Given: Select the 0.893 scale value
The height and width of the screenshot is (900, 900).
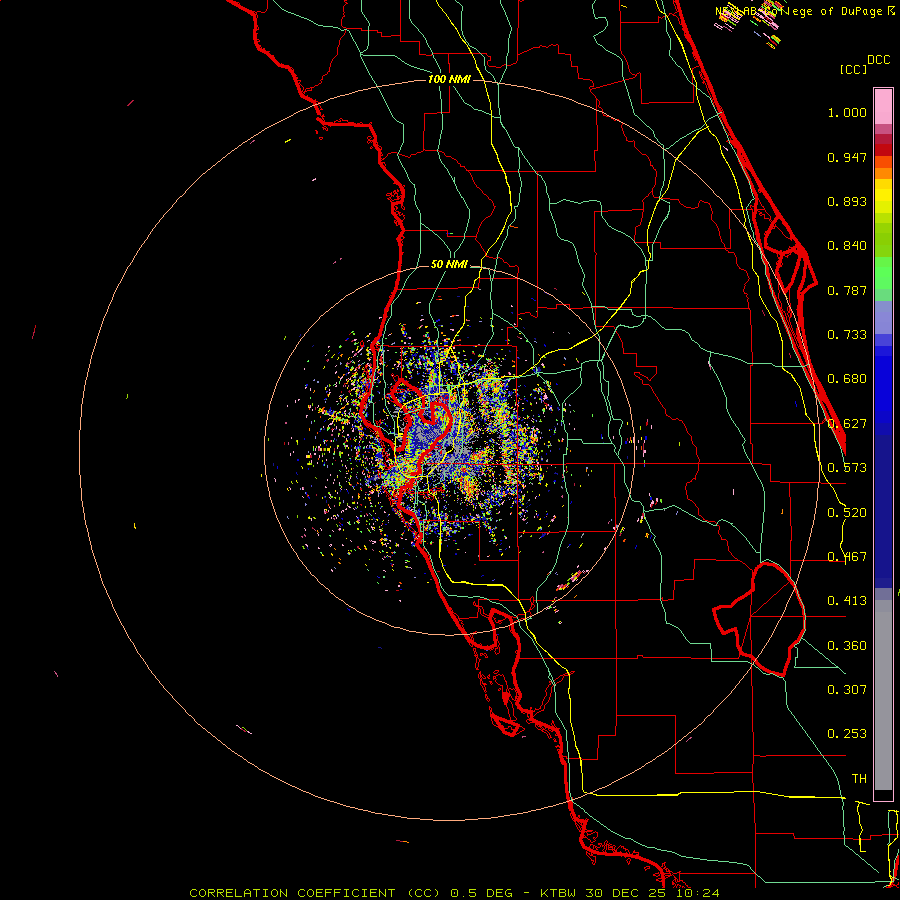Looking at the screenshot, I should pyautogui.click(x=847, y=201).
